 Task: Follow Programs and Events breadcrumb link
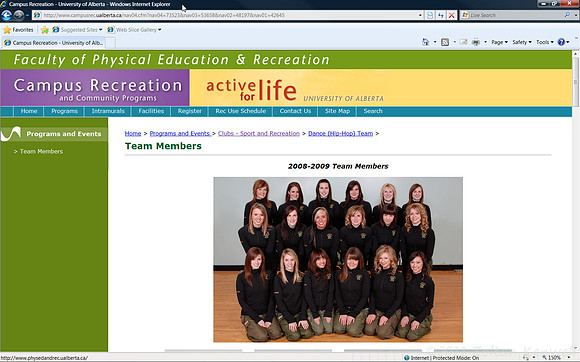coord(180,133)
